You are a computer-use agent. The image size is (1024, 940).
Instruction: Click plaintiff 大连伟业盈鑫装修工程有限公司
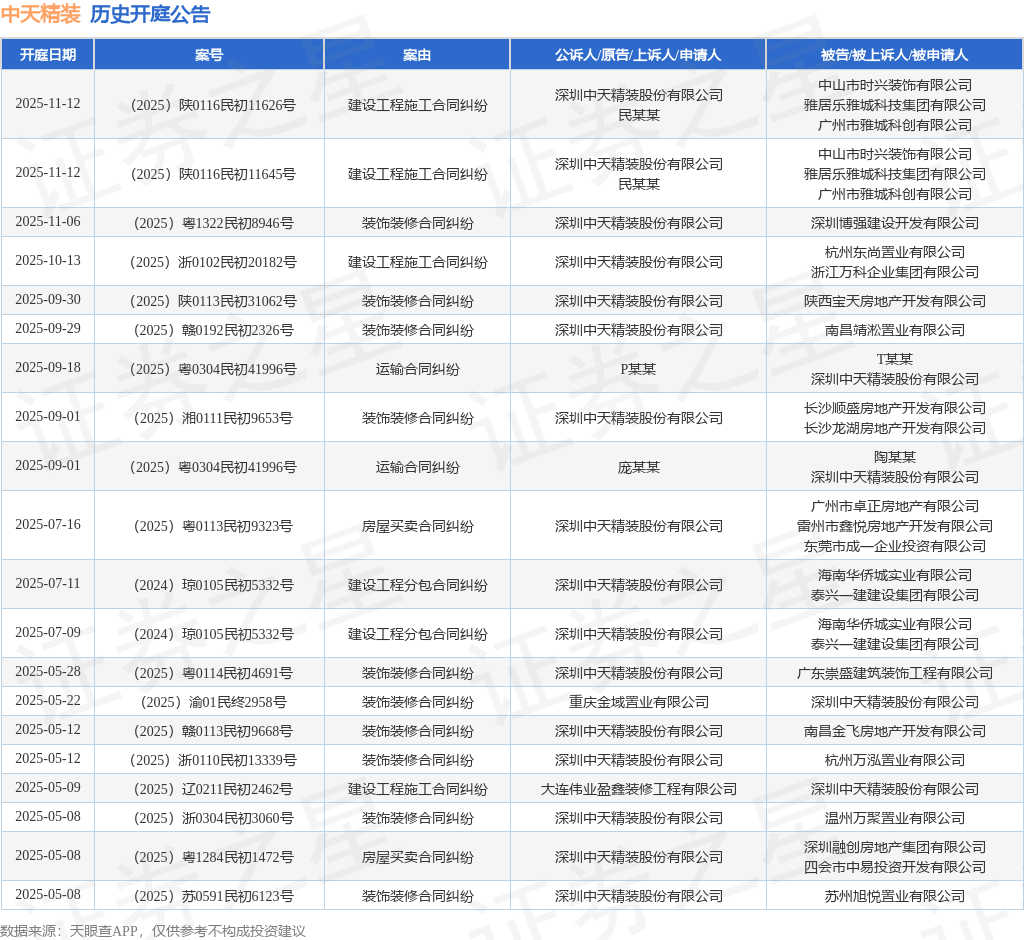(639, 789)
